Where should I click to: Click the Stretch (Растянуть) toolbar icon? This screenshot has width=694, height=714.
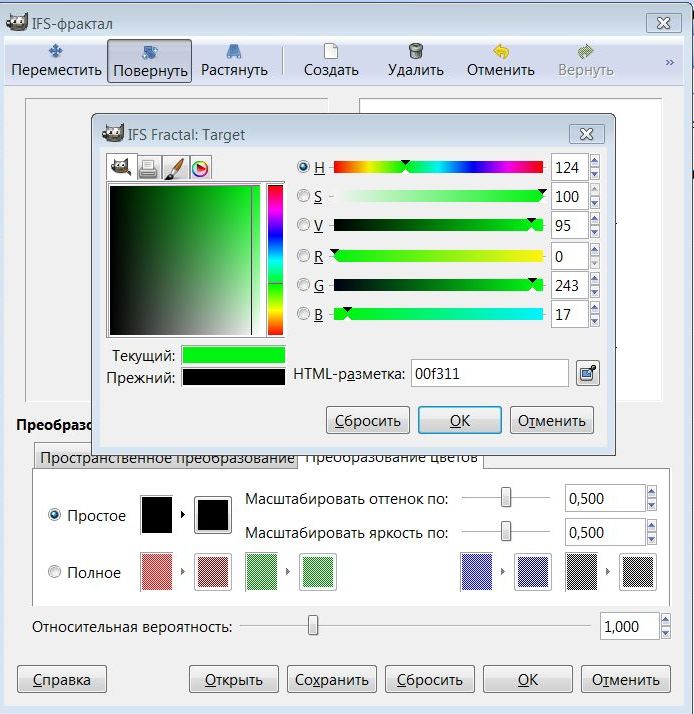click(x=234, y=60)
